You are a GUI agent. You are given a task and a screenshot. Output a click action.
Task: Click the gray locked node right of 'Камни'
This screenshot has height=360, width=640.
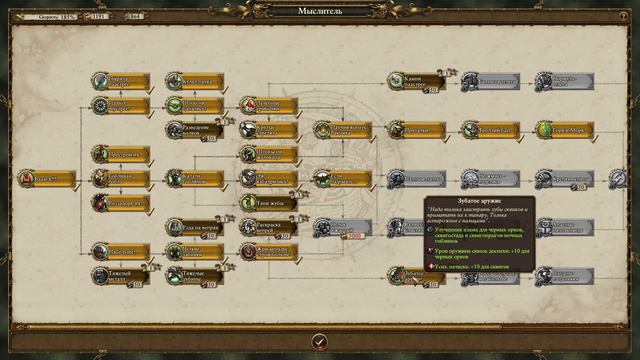tap(491, 81)
